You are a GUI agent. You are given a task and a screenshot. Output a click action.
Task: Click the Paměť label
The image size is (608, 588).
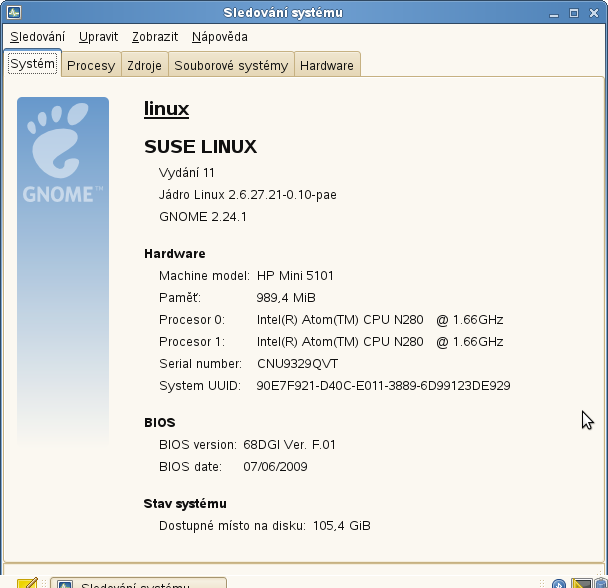(x=180, y=298)
